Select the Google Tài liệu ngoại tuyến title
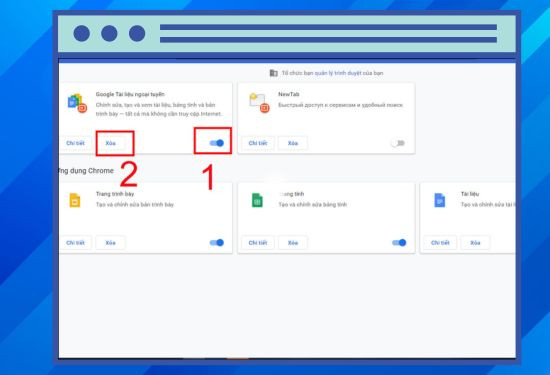This screenshot has width=550, height=375. tap(130, 94)
